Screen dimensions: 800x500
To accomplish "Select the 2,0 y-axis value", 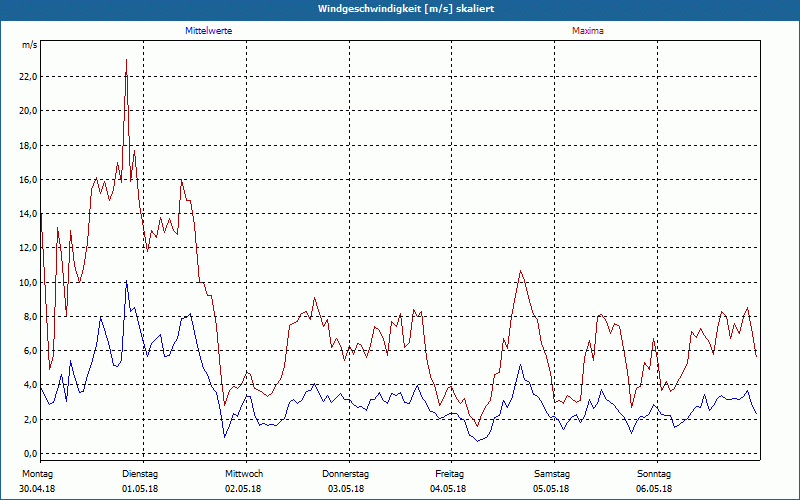I will tap(31, 419).
